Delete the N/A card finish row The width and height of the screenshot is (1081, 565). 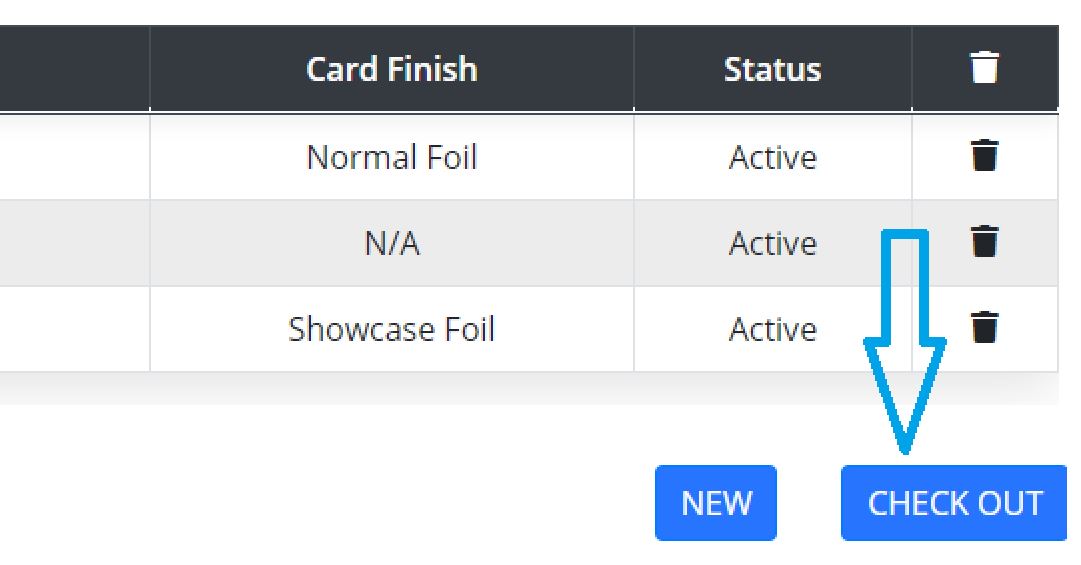pyautogui.click(x=984, y=241)
